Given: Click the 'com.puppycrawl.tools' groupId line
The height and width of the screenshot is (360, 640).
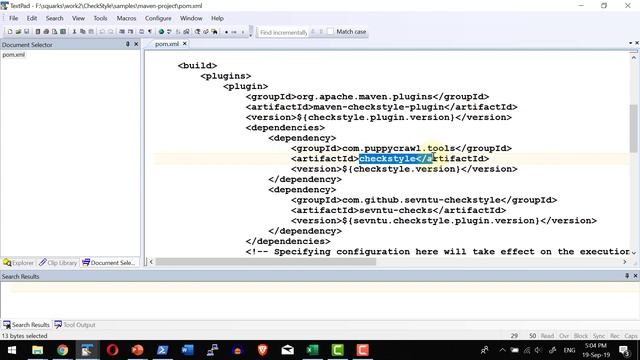Looking at the screenshot, I should (x=401, y=148).
